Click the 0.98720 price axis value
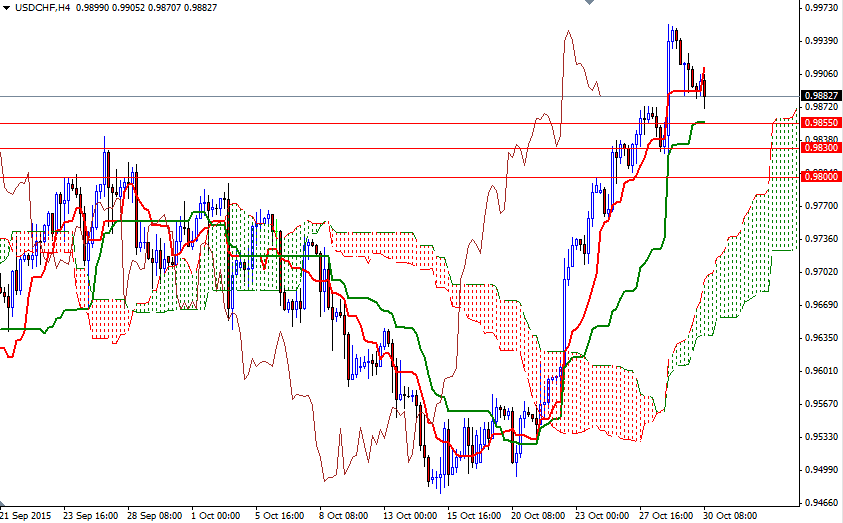The image size is (843, 523). pos(821,107)
